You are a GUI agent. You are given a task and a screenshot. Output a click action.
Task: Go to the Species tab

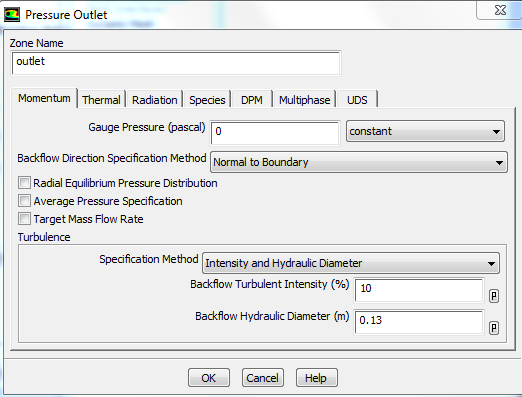tap(207, 100)
